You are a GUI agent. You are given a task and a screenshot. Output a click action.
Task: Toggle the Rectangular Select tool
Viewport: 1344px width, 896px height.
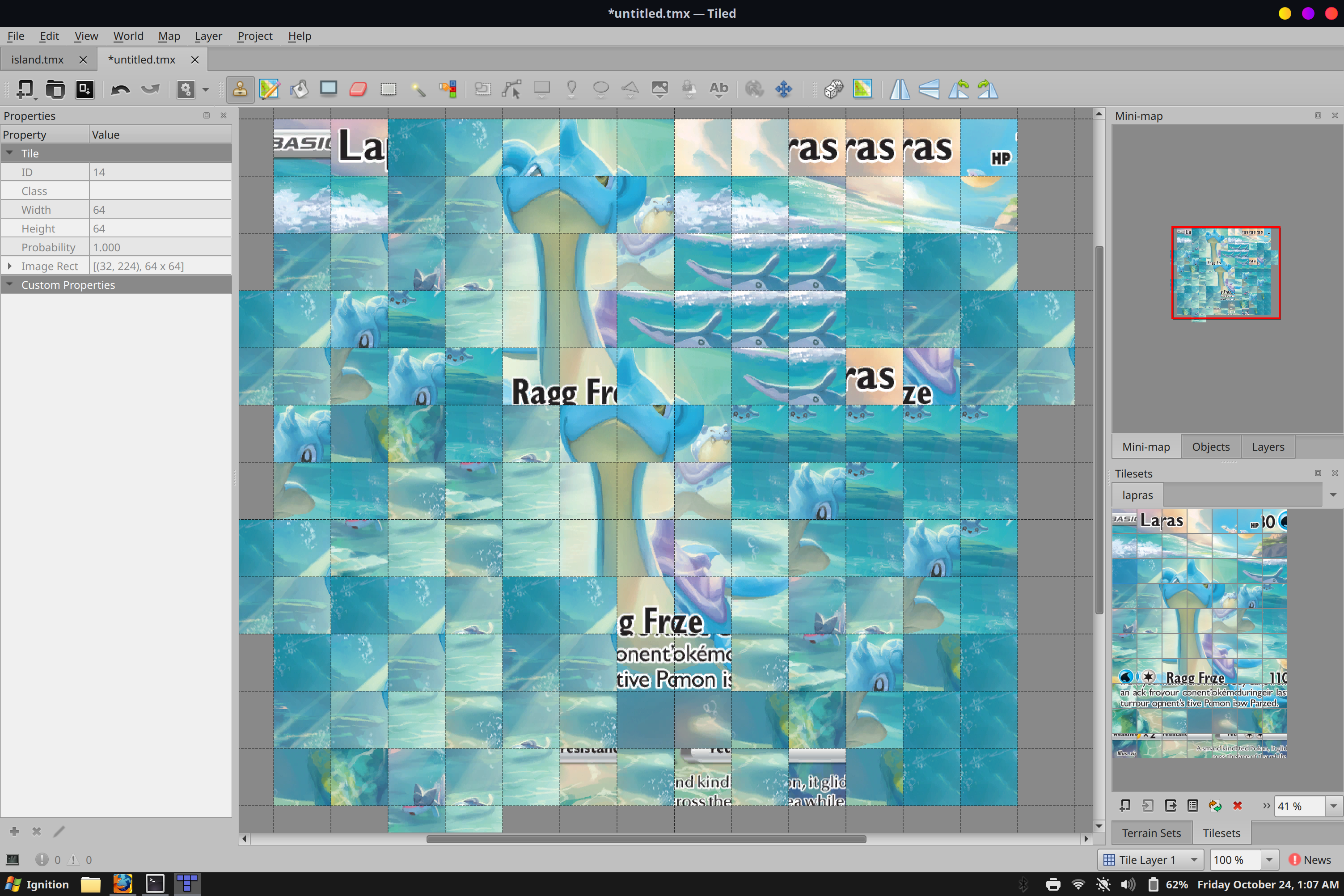(389, 89)
